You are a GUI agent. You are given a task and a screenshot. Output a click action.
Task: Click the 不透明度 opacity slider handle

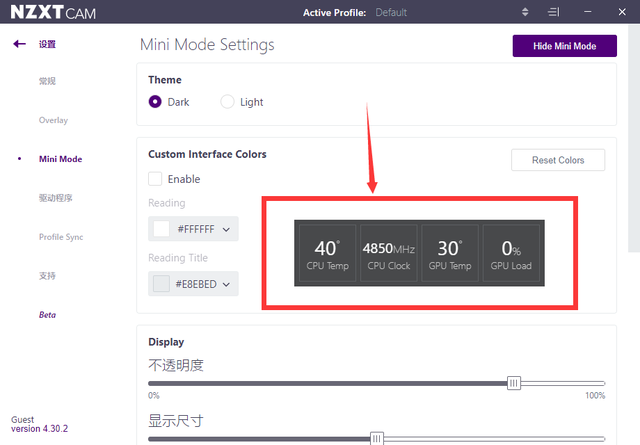tap(514, 383)
